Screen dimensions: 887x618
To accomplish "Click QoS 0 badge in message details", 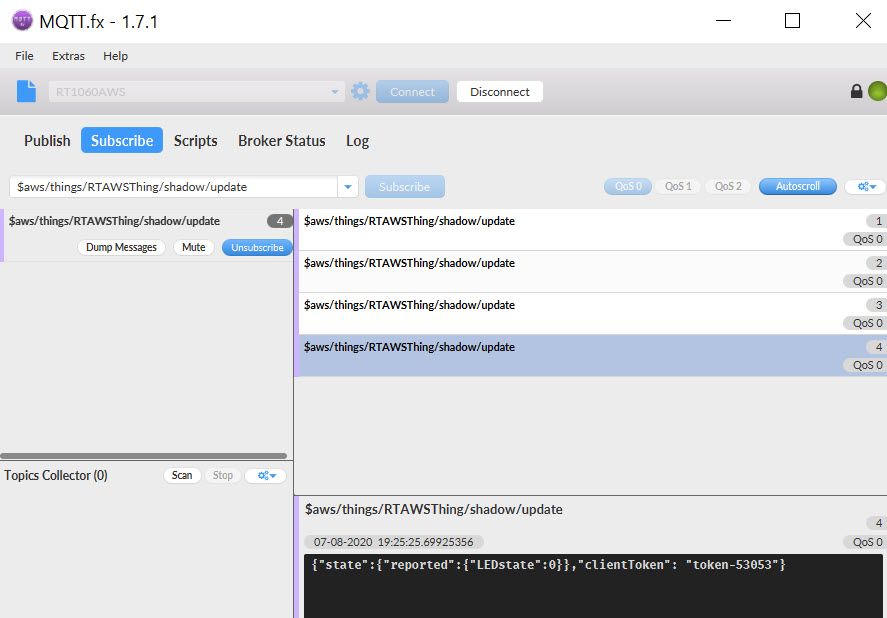I will pos(867,542).
